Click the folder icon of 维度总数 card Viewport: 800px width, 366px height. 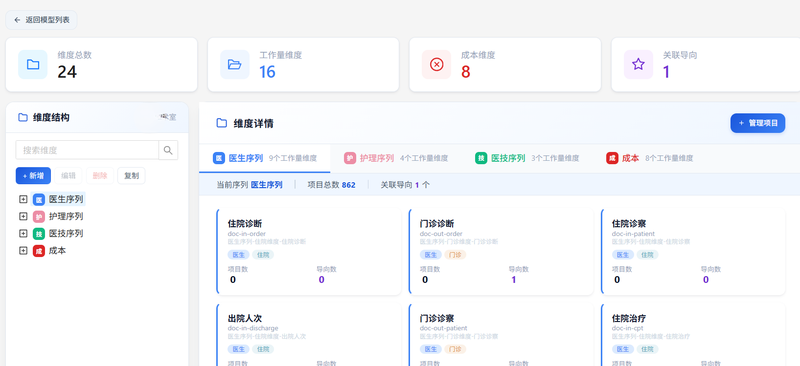[33, 64]
